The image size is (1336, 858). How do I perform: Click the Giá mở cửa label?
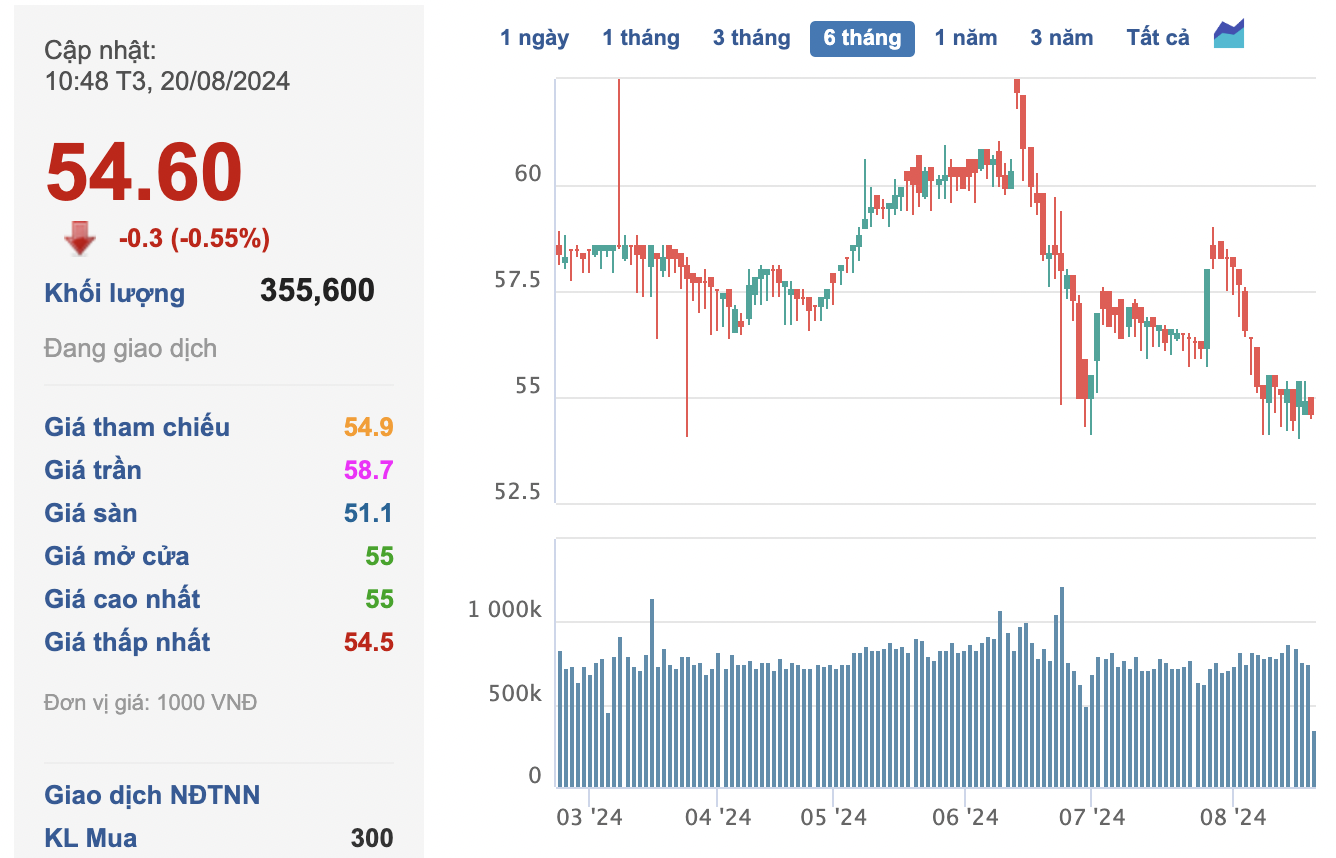pyautogui.click(x=117, y=556)
